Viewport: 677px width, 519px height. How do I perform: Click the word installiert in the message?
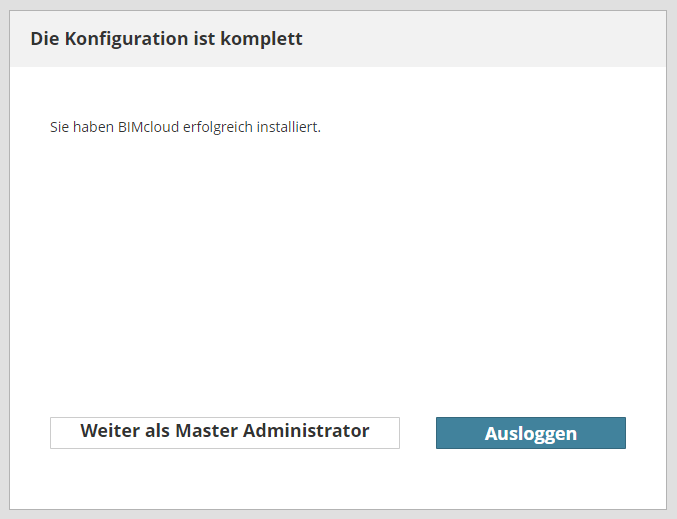click(289, 128)
